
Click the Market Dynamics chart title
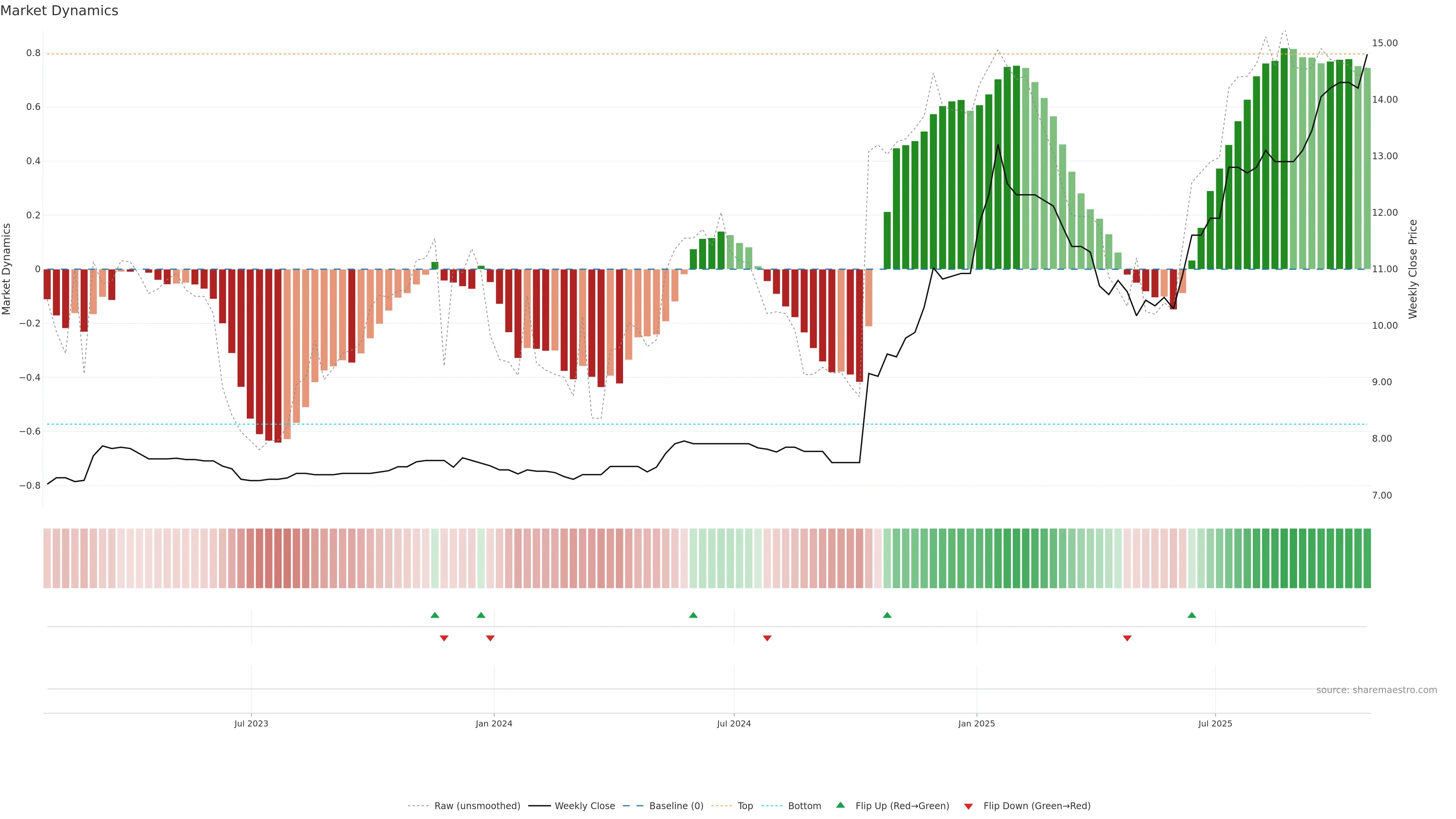click(x=60, y=11)
